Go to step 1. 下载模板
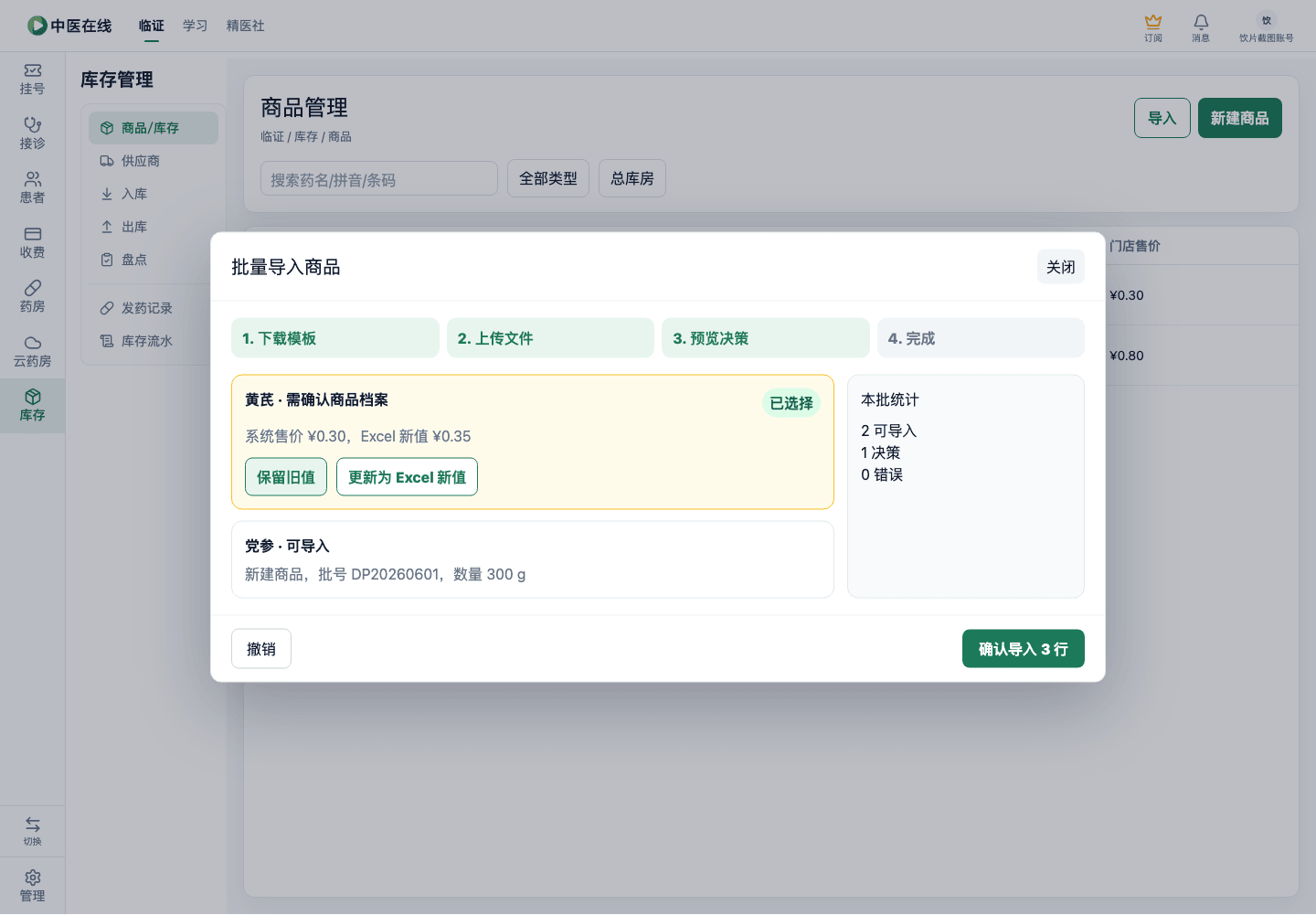The image size is (1316, 915). [335, 338]
